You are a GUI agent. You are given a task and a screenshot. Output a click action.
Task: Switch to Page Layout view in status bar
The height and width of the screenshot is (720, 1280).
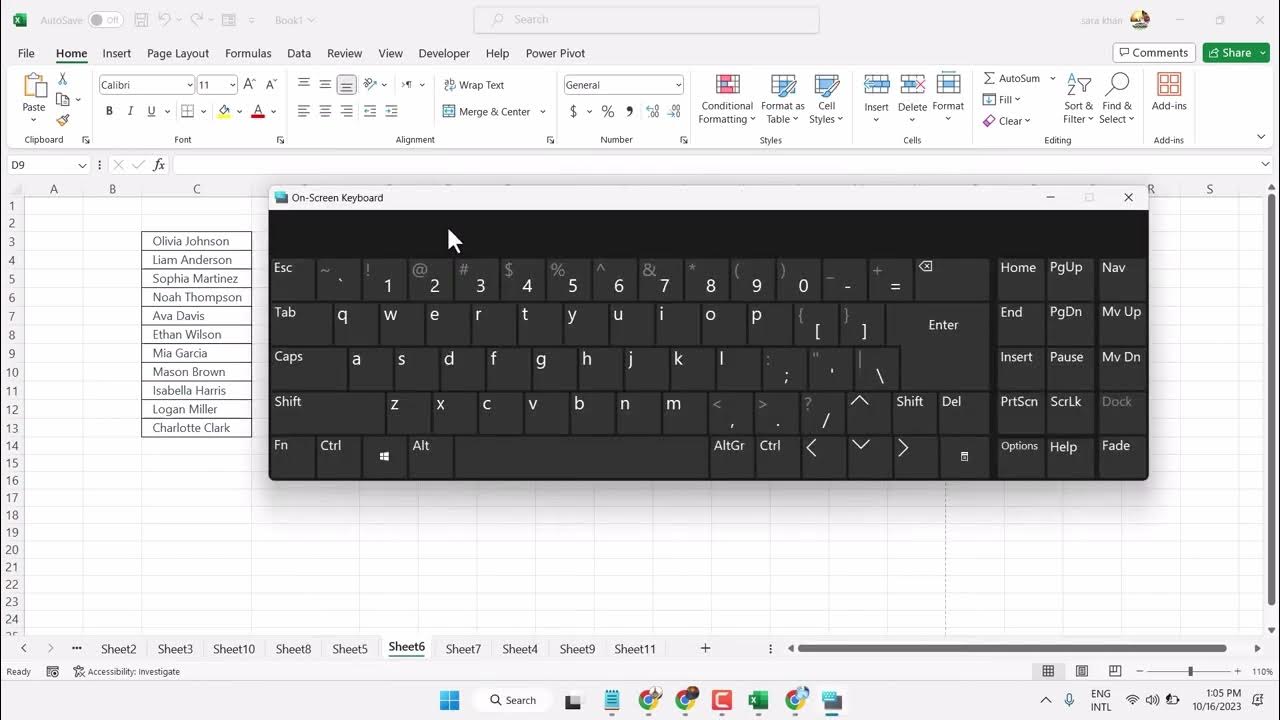click(x=1082, y=671)
